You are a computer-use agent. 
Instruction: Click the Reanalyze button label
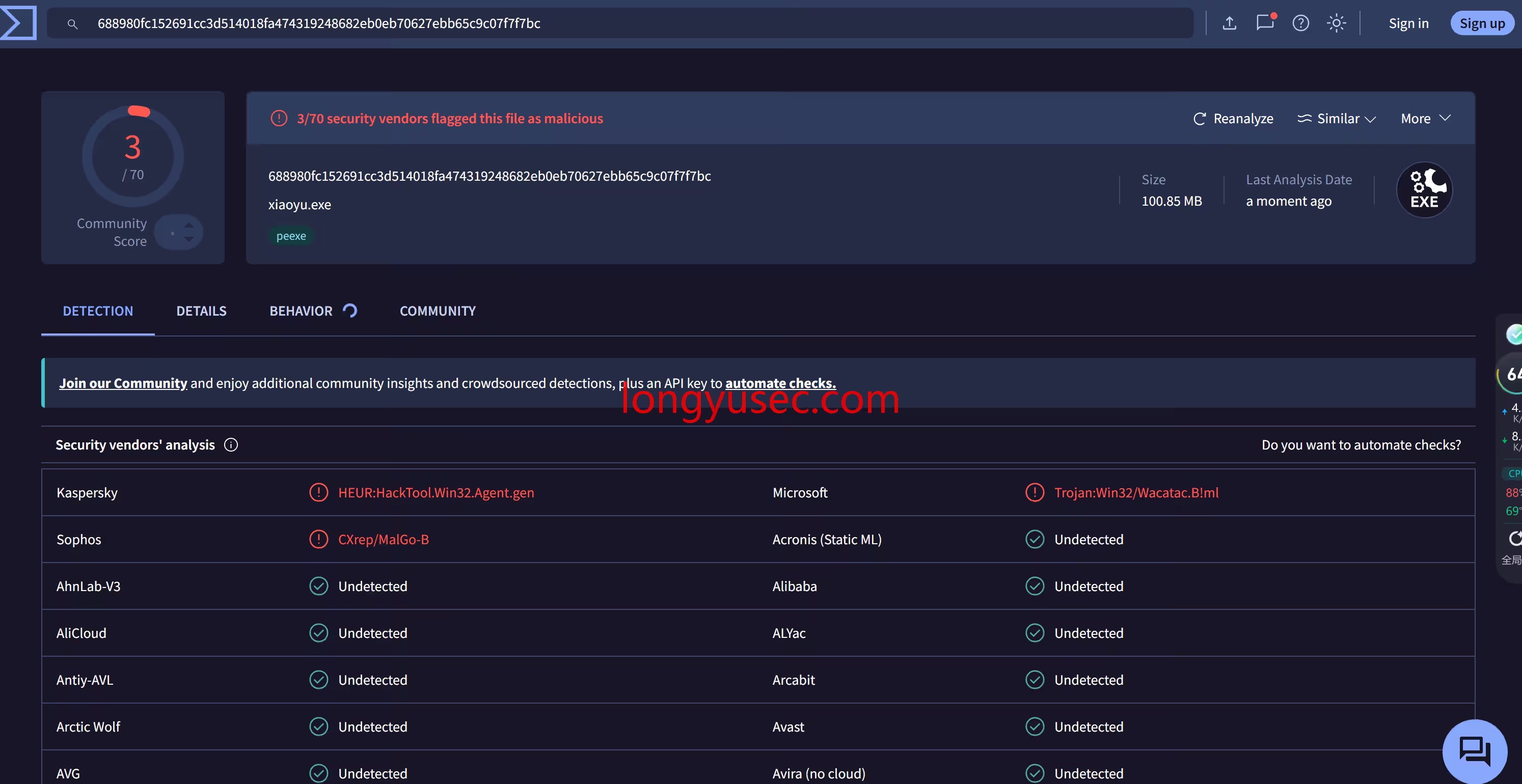(x=1243, y=119)
